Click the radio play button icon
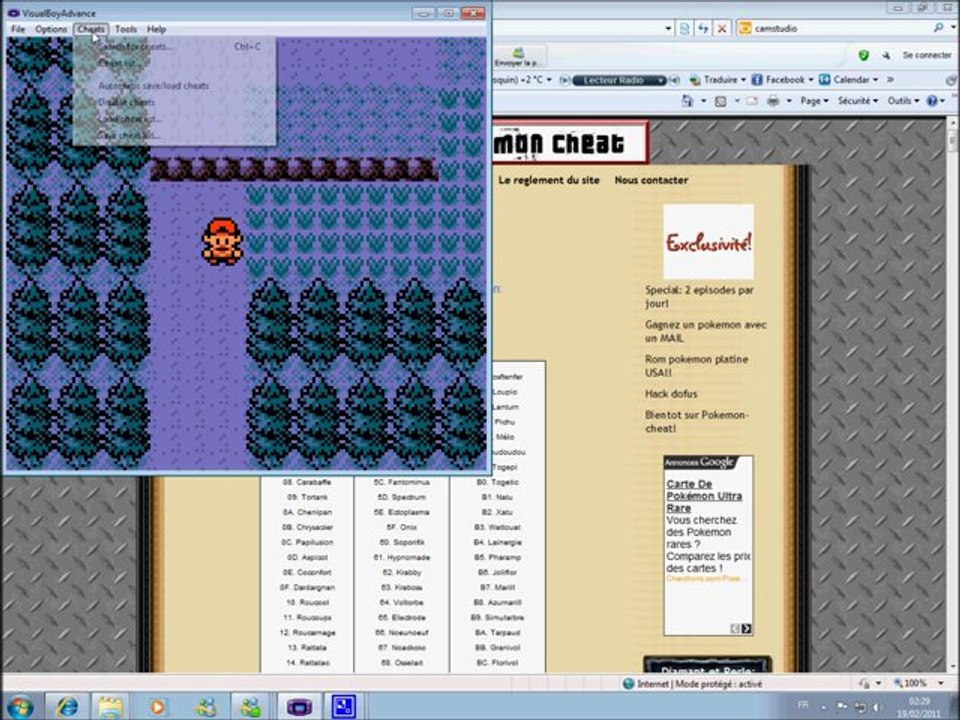Screen dimensions: 960x720 (x=564, y=80)
